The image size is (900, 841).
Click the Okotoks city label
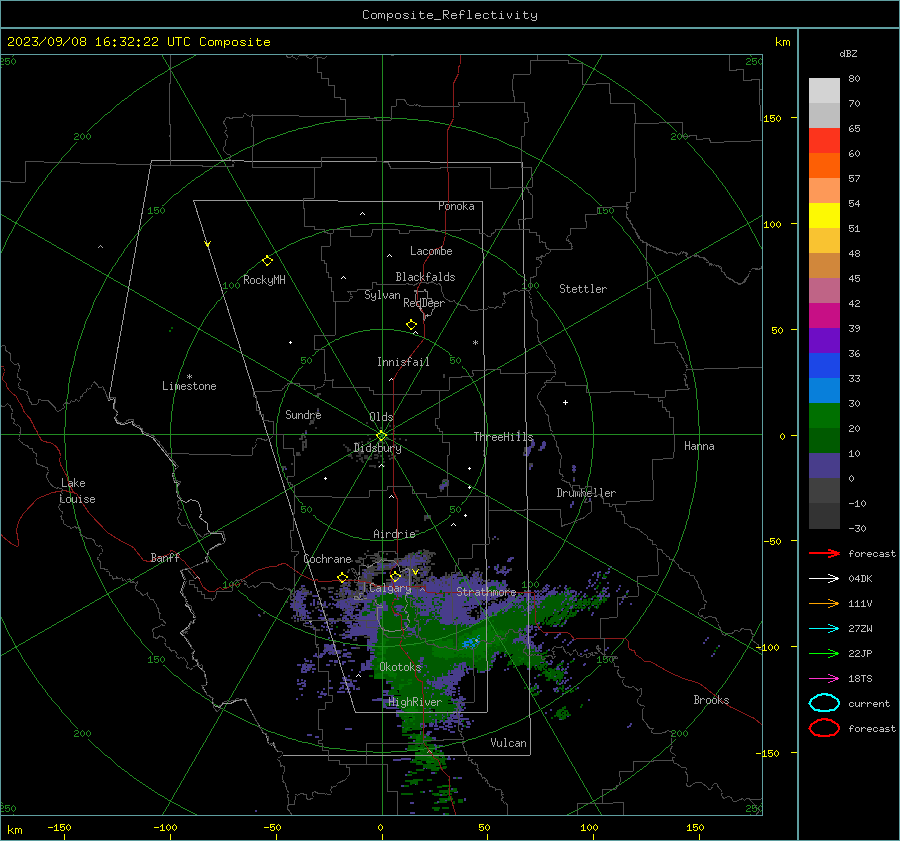400,666
